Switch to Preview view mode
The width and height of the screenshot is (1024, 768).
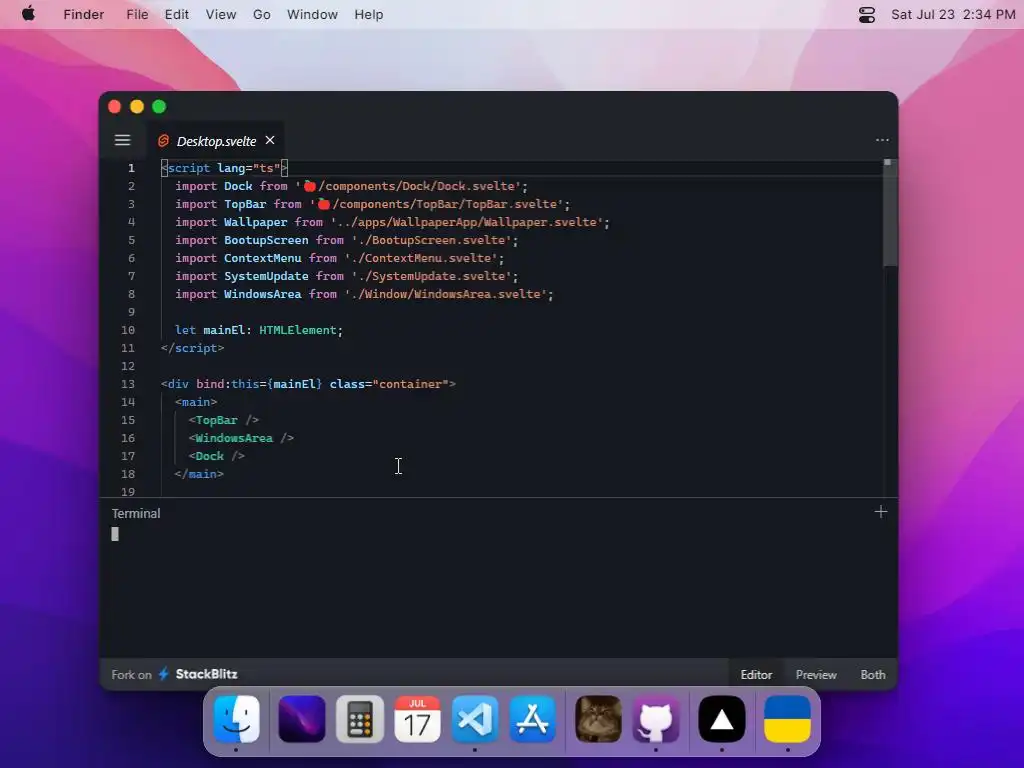tap(816, 675)
